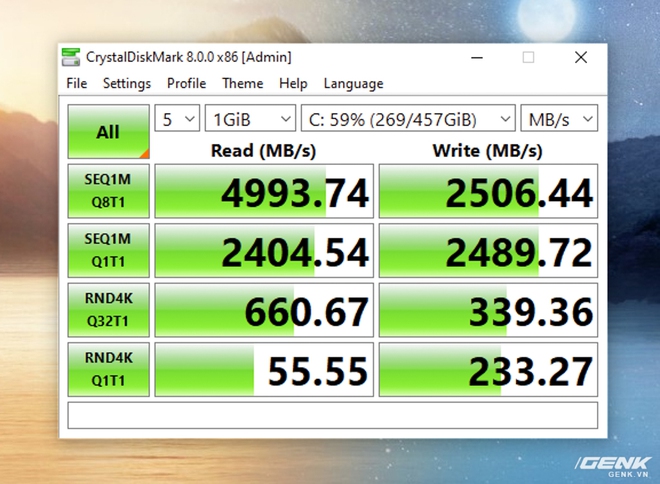660x484 pixels.
Task: Start the SEQ1M Q8T1 test
Action: [109, 191]
